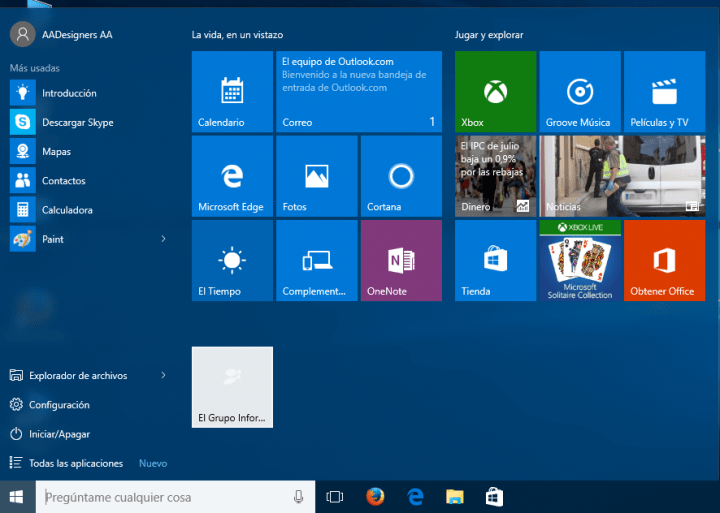
Task: Launch Microsoft Edge tile
Action: click(232, 176)
